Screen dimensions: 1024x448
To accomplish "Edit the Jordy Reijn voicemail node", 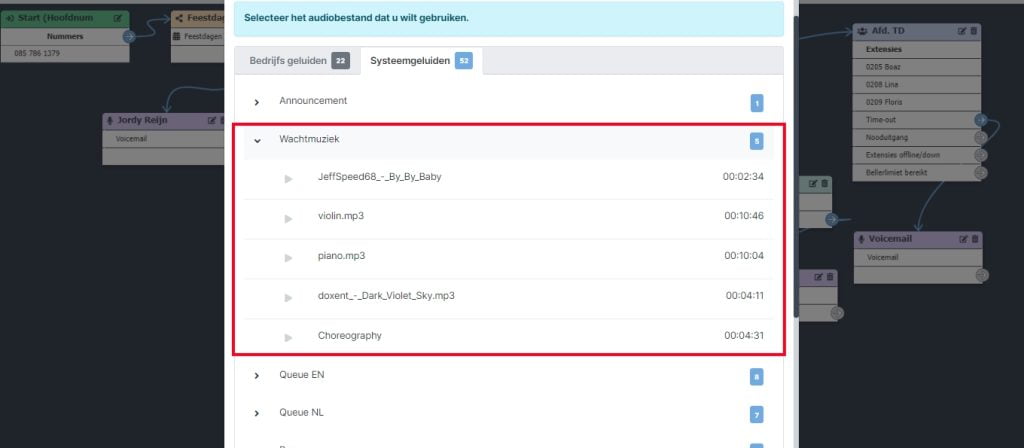I will pyautogui.click(x=212, y=121).
